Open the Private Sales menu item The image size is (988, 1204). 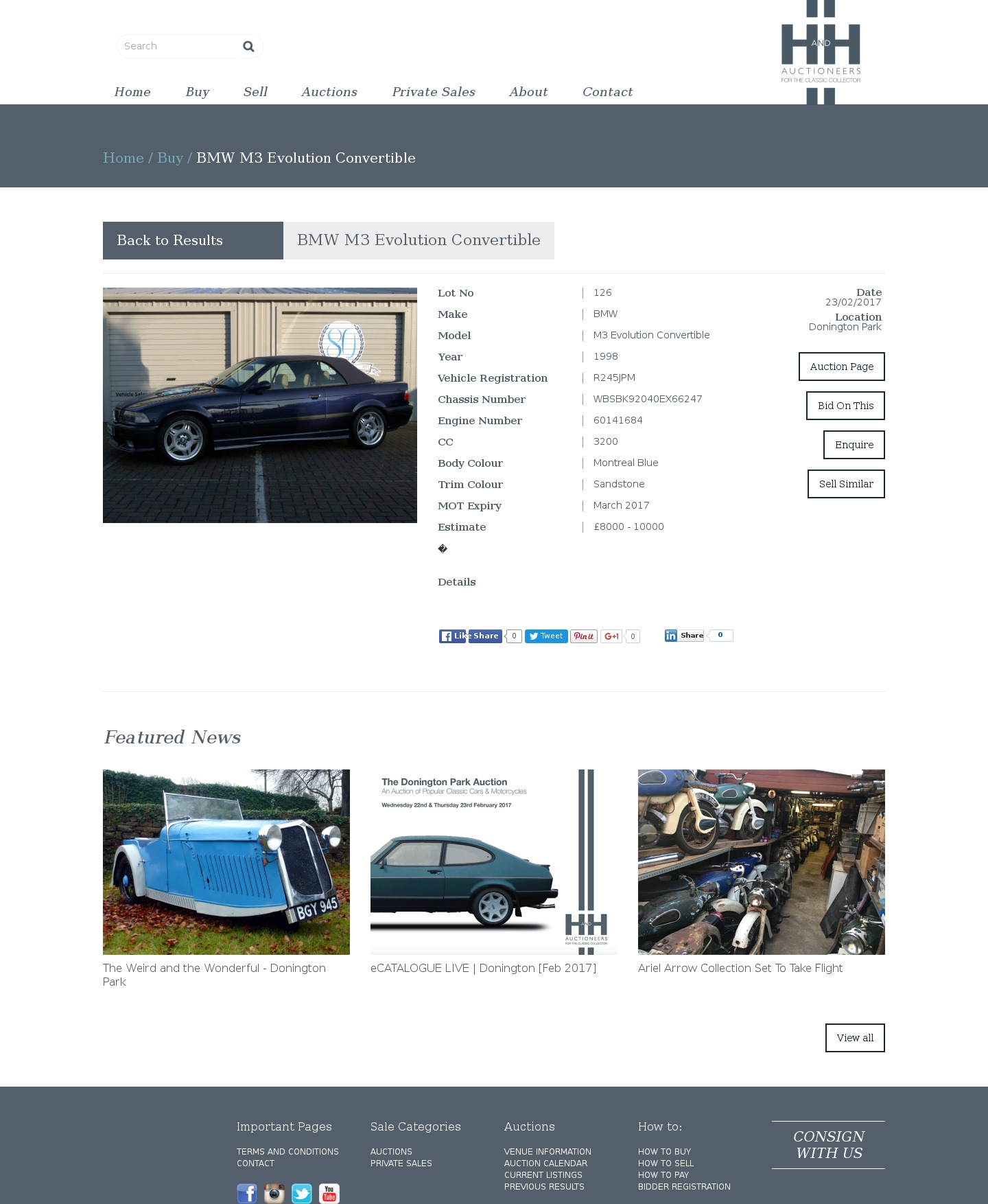[x=434, y=92]
